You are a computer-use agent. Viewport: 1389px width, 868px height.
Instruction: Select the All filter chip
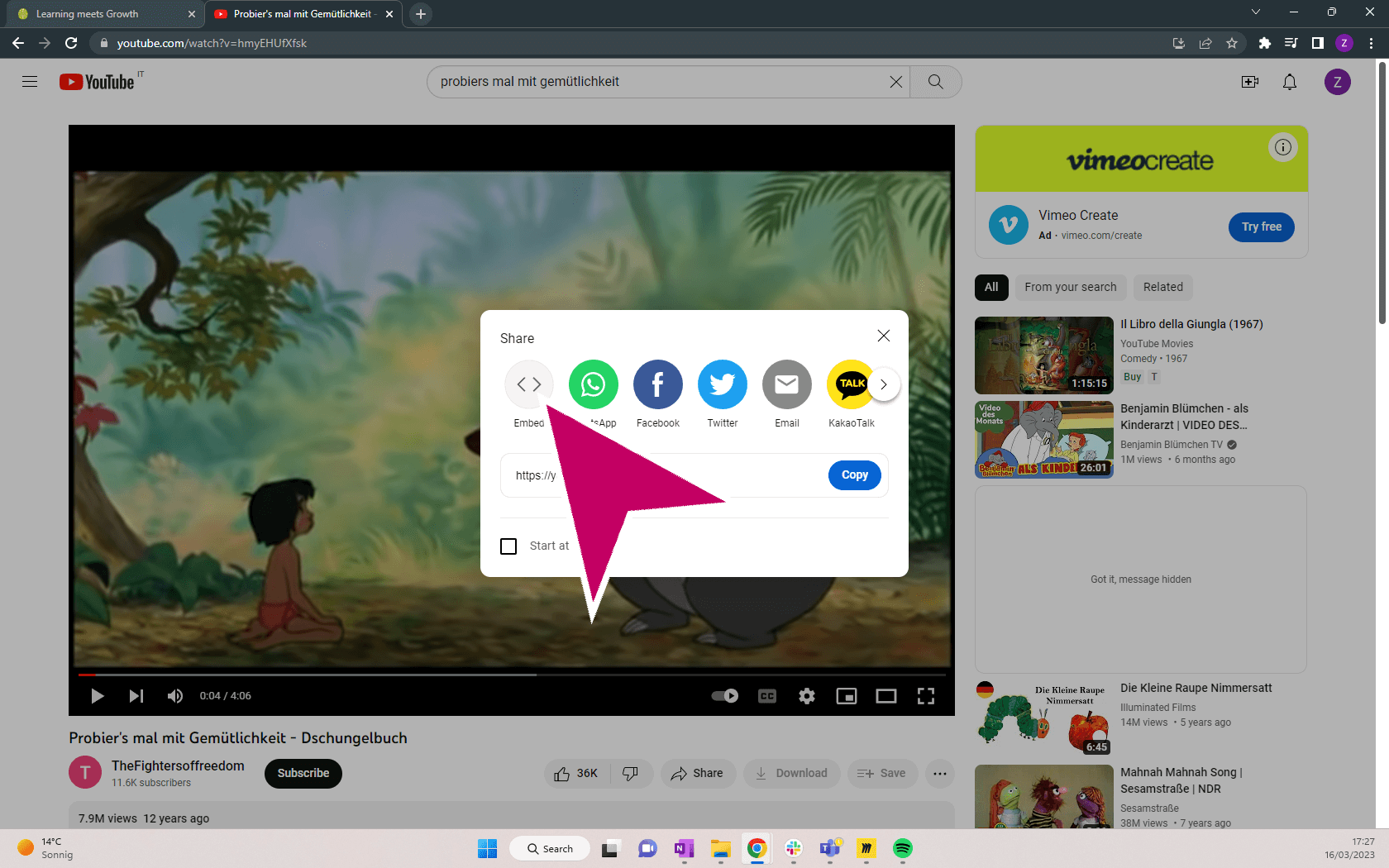(x=991, y=287)
